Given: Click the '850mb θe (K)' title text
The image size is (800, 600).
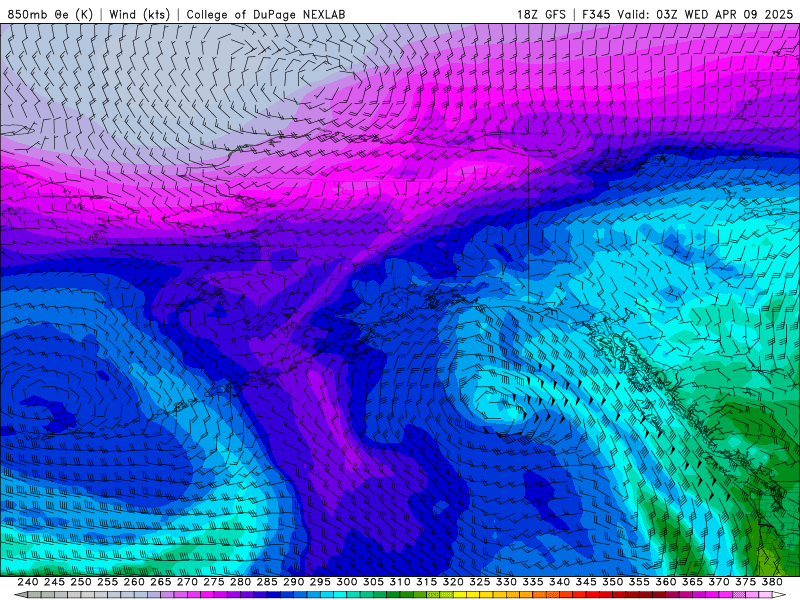Looking at the screenshot, I should pos(50,14).
